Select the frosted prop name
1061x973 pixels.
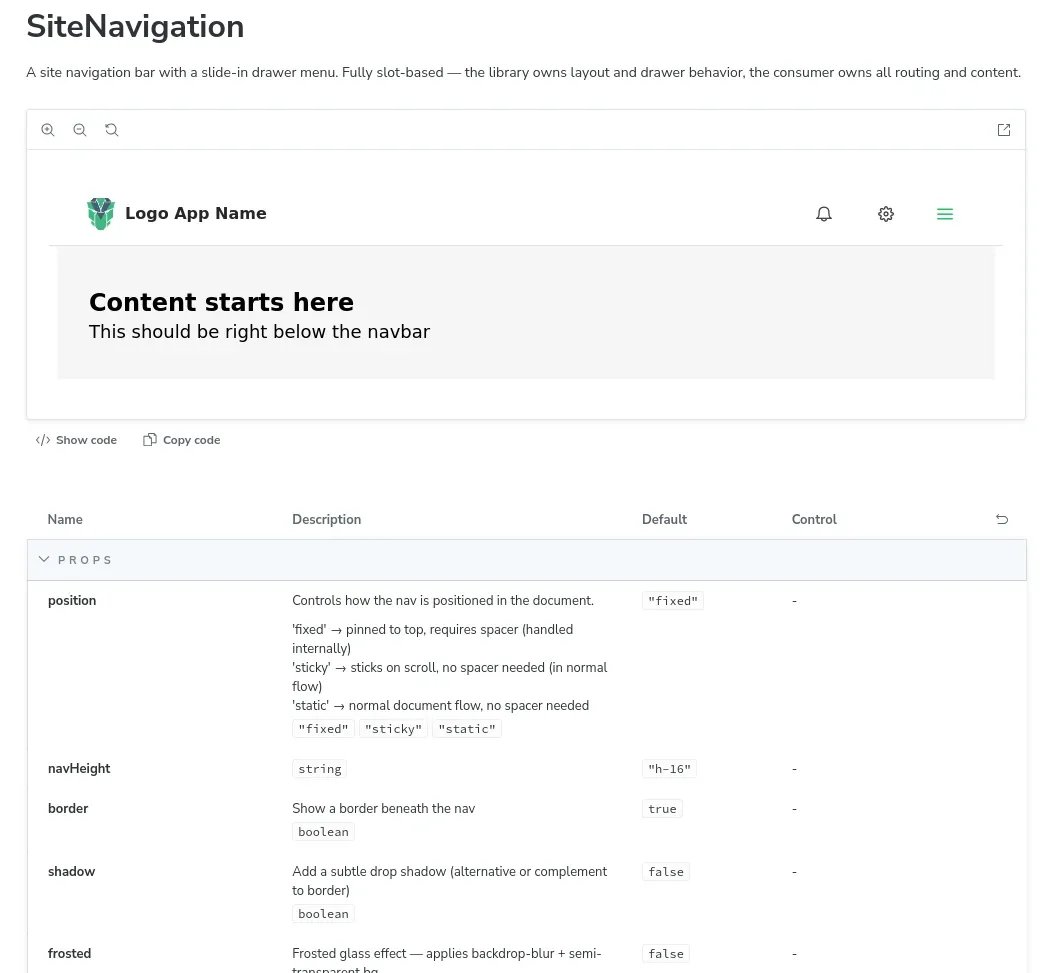point(69,953)
